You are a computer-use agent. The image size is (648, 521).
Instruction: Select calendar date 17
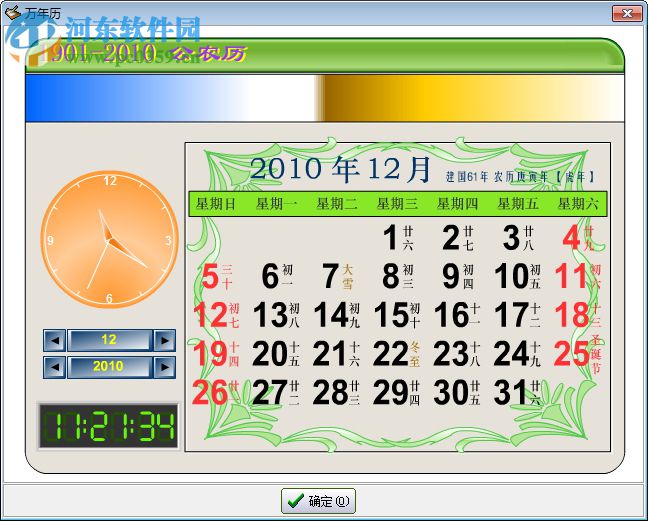click(x=517, y=315)
